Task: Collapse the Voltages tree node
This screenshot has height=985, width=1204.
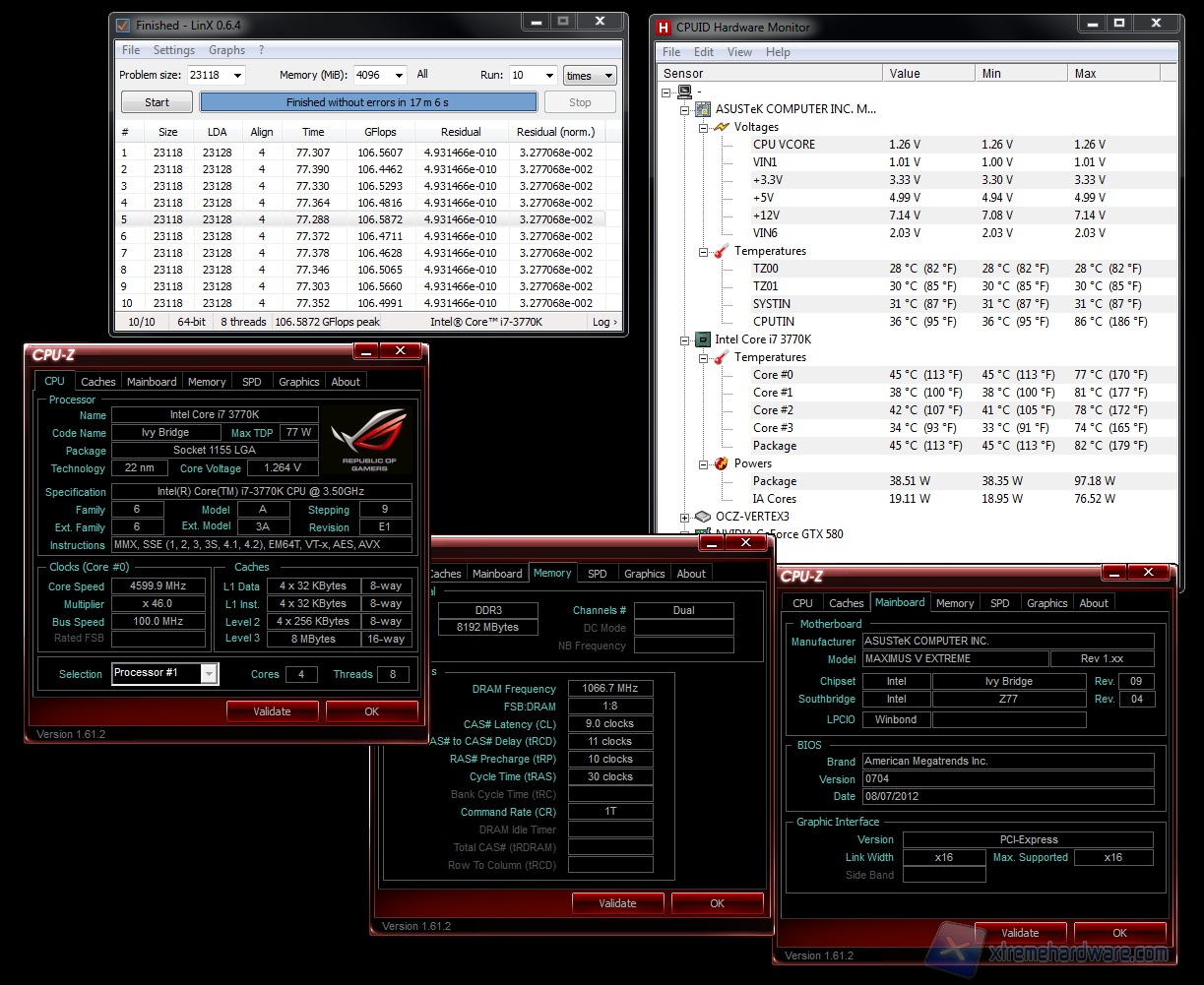Action: tap(703, 127)
